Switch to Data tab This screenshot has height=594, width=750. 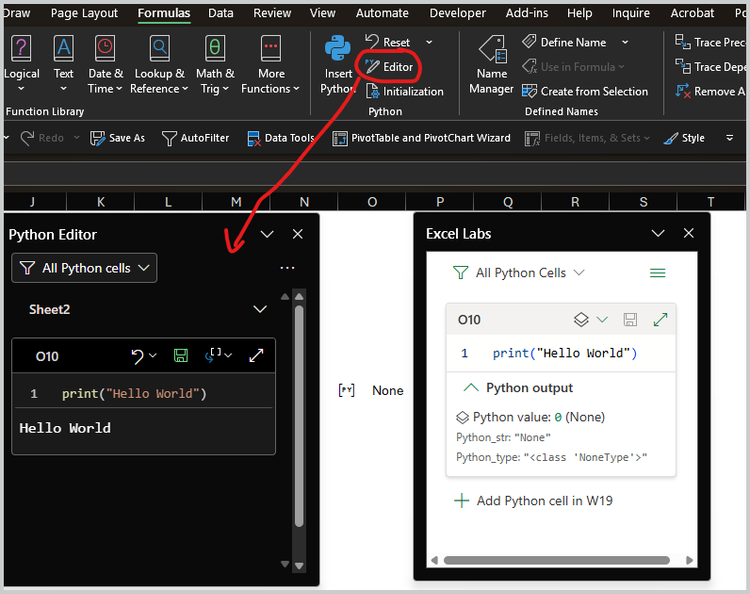(x=221, y=13)
